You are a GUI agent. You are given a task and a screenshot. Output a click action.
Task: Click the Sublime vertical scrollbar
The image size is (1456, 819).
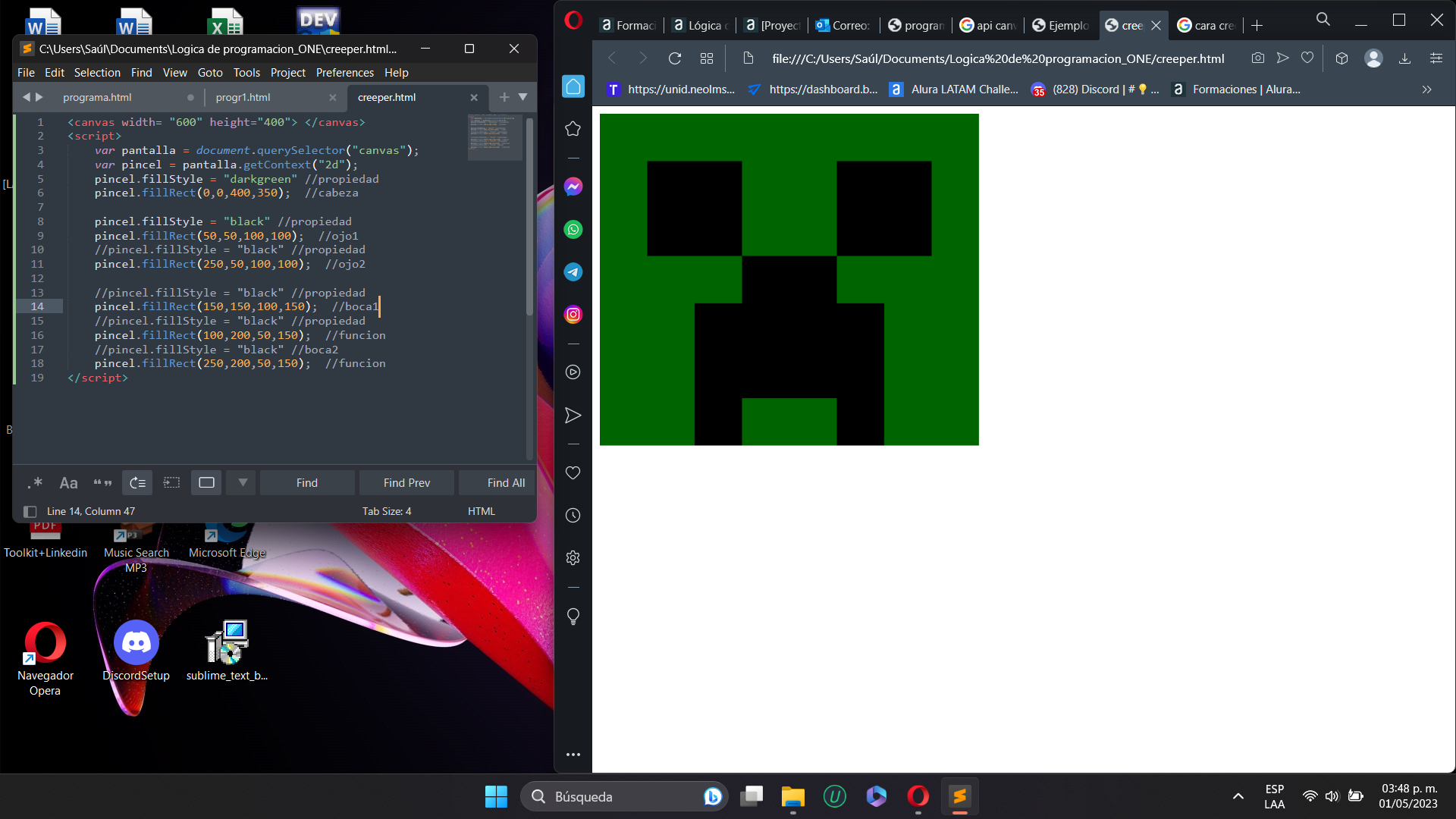click(529, 216)
